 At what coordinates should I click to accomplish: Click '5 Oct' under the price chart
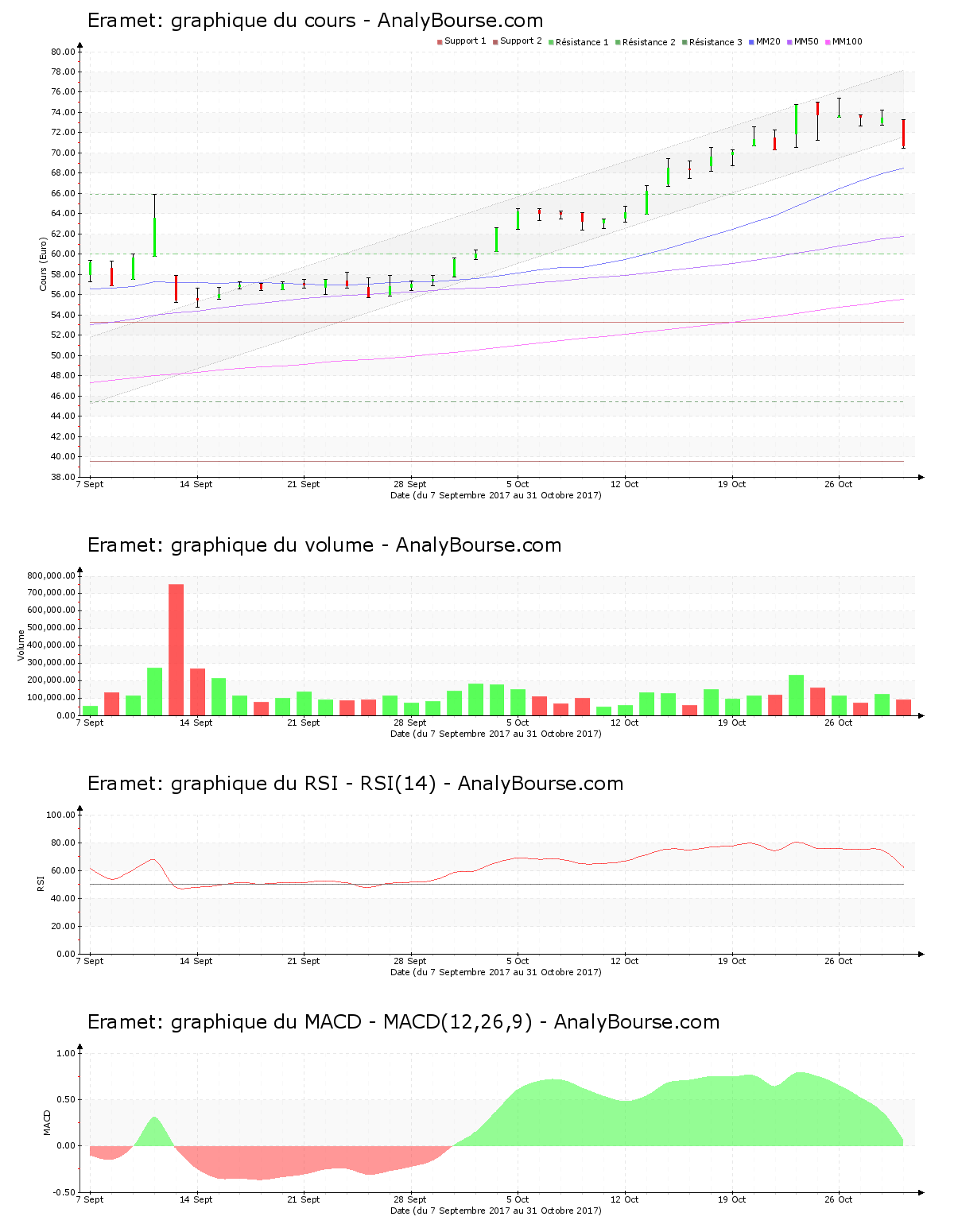[x=518, y=484]
